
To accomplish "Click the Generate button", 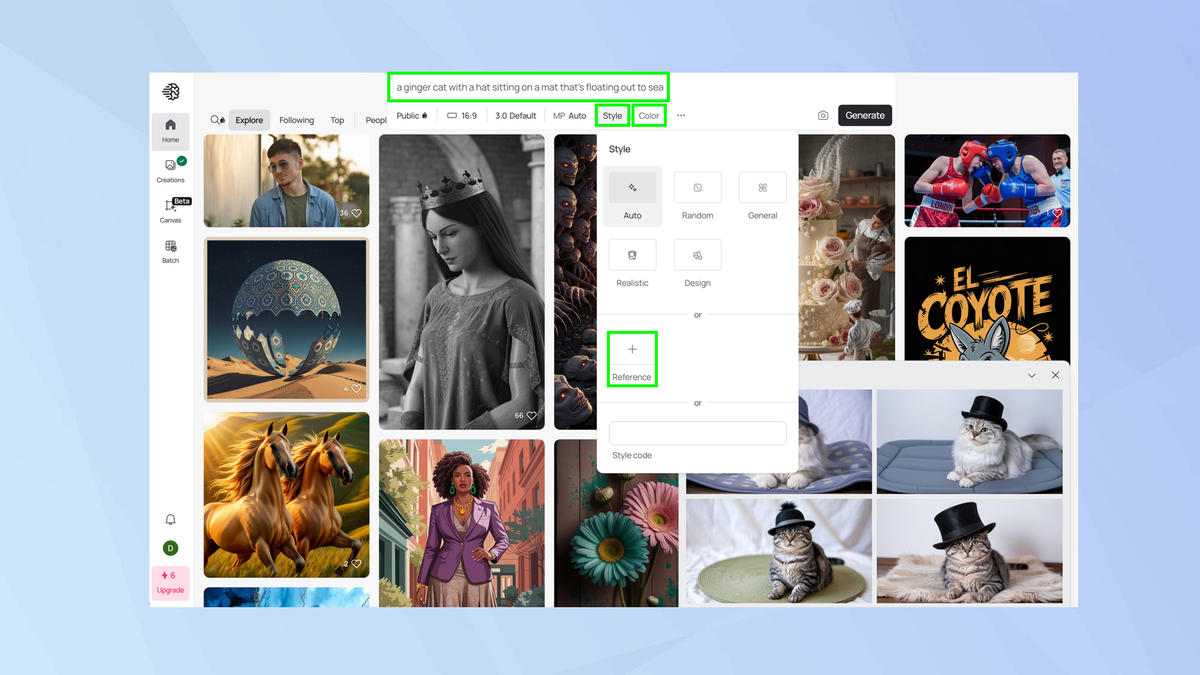I will tap(864, 115).
